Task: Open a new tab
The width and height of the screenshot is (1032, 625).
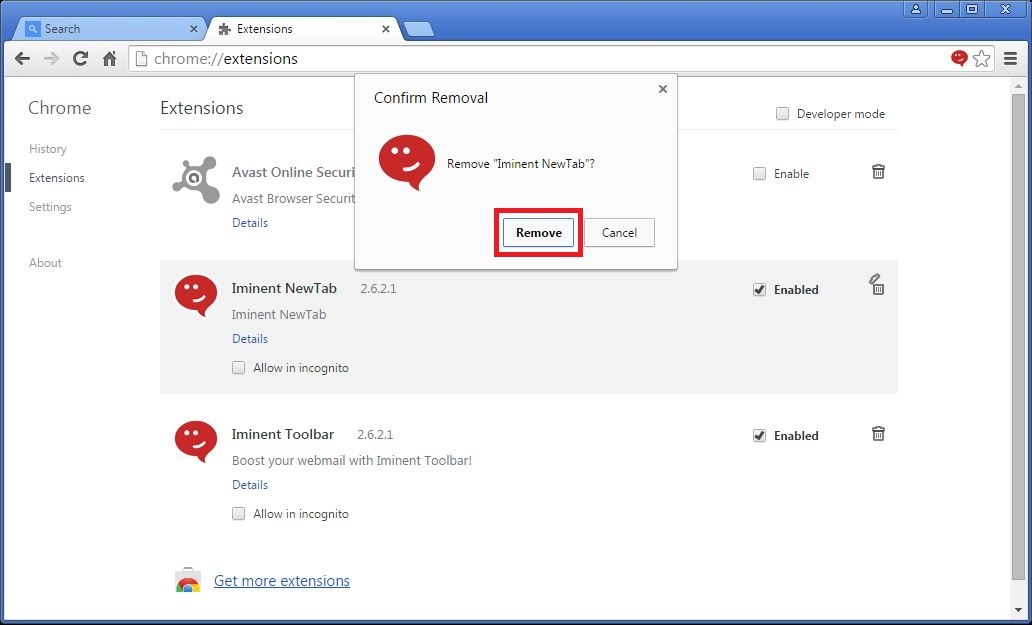Action: [x=418, y=29]
